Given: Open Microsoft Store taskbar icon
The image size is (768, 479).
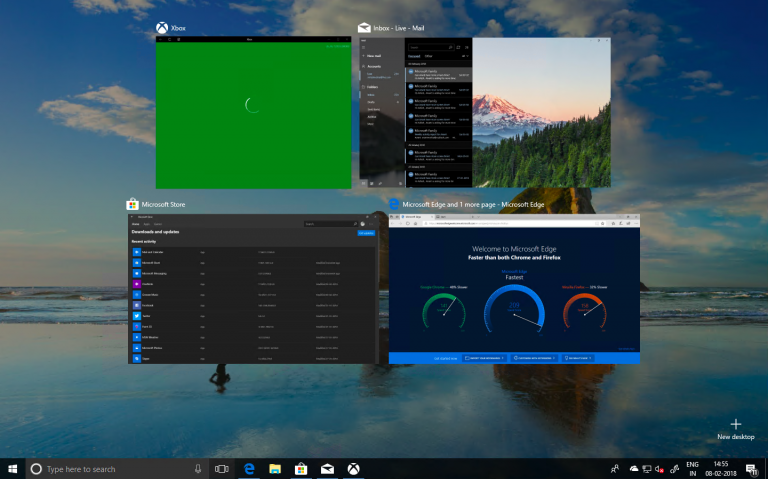Looking at the screenshot, I should pyautogui.click(x=301, y=468).
